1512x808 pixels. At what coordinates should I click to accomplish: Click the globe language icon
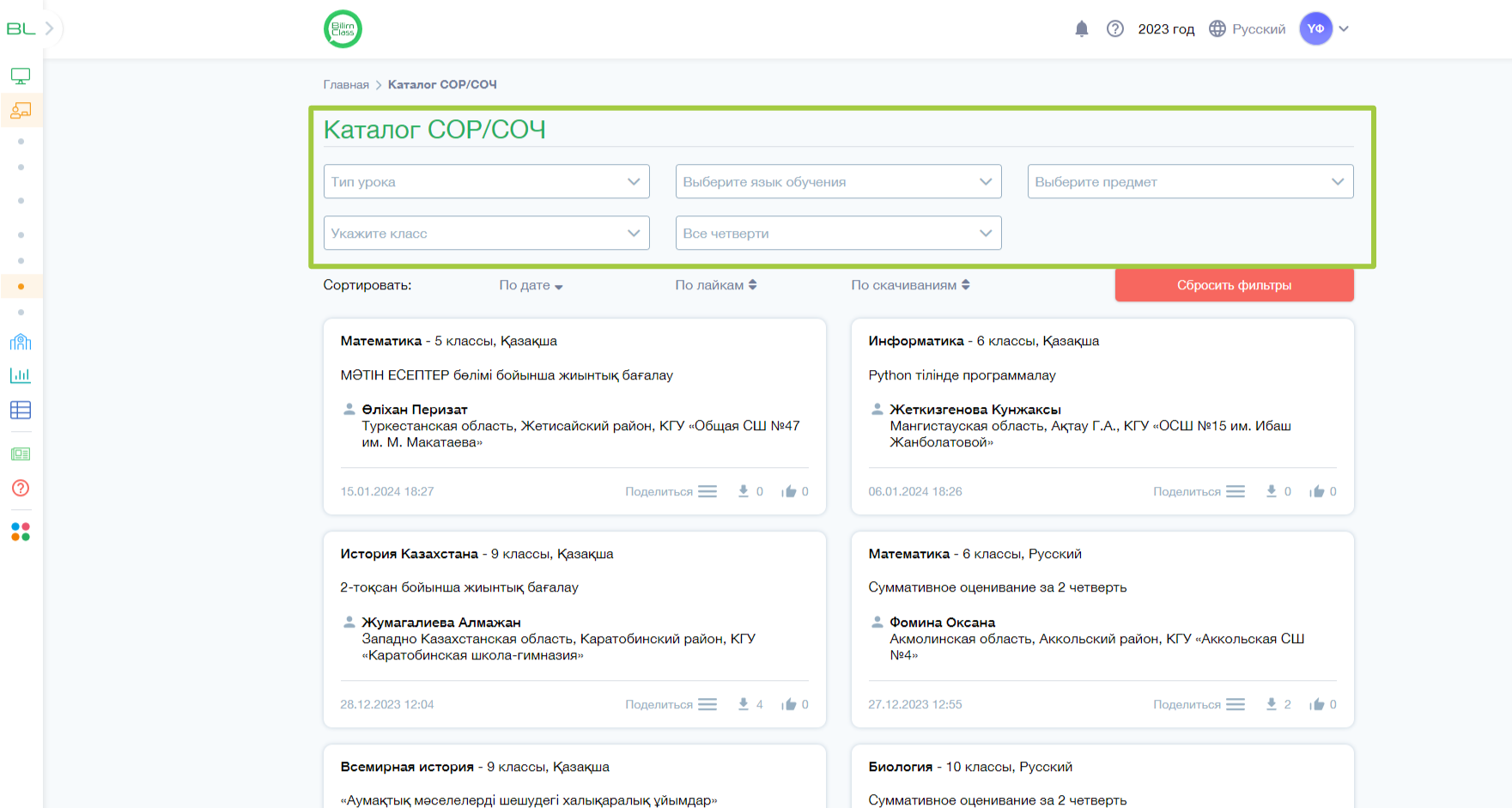[x=1217, y=29]
